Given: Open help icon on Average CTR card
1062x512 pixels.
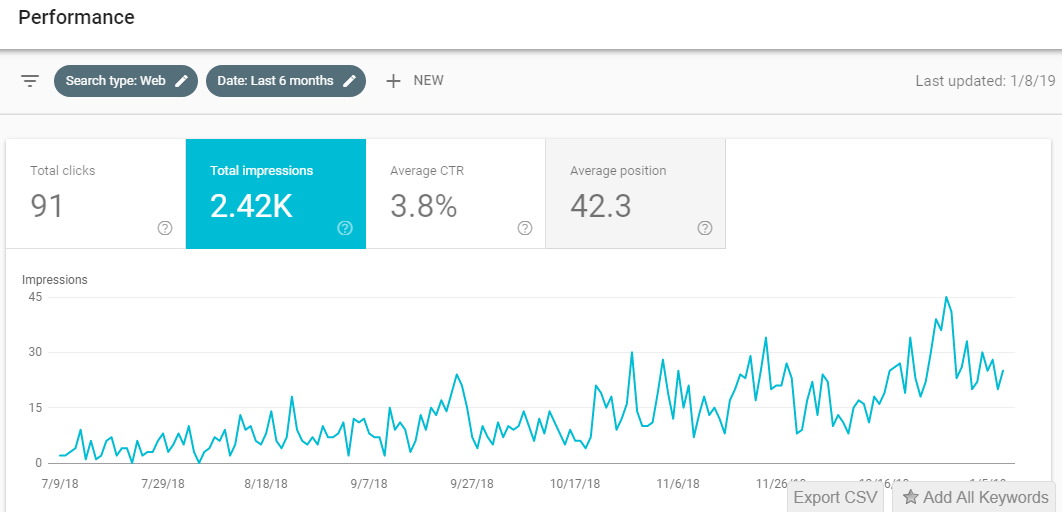Looking at the screenshot, I should coord(525,228).
